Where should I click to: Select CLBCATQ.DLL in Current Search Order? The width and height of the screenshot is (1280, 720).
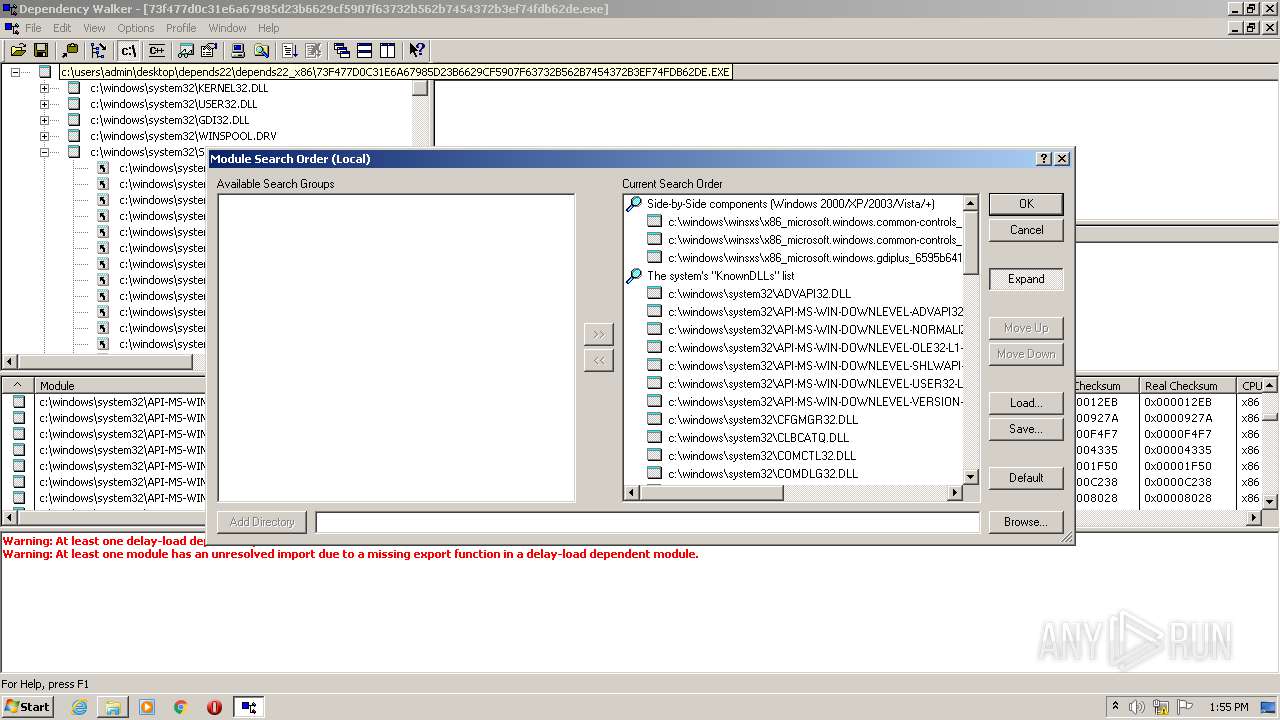(758, 438)
